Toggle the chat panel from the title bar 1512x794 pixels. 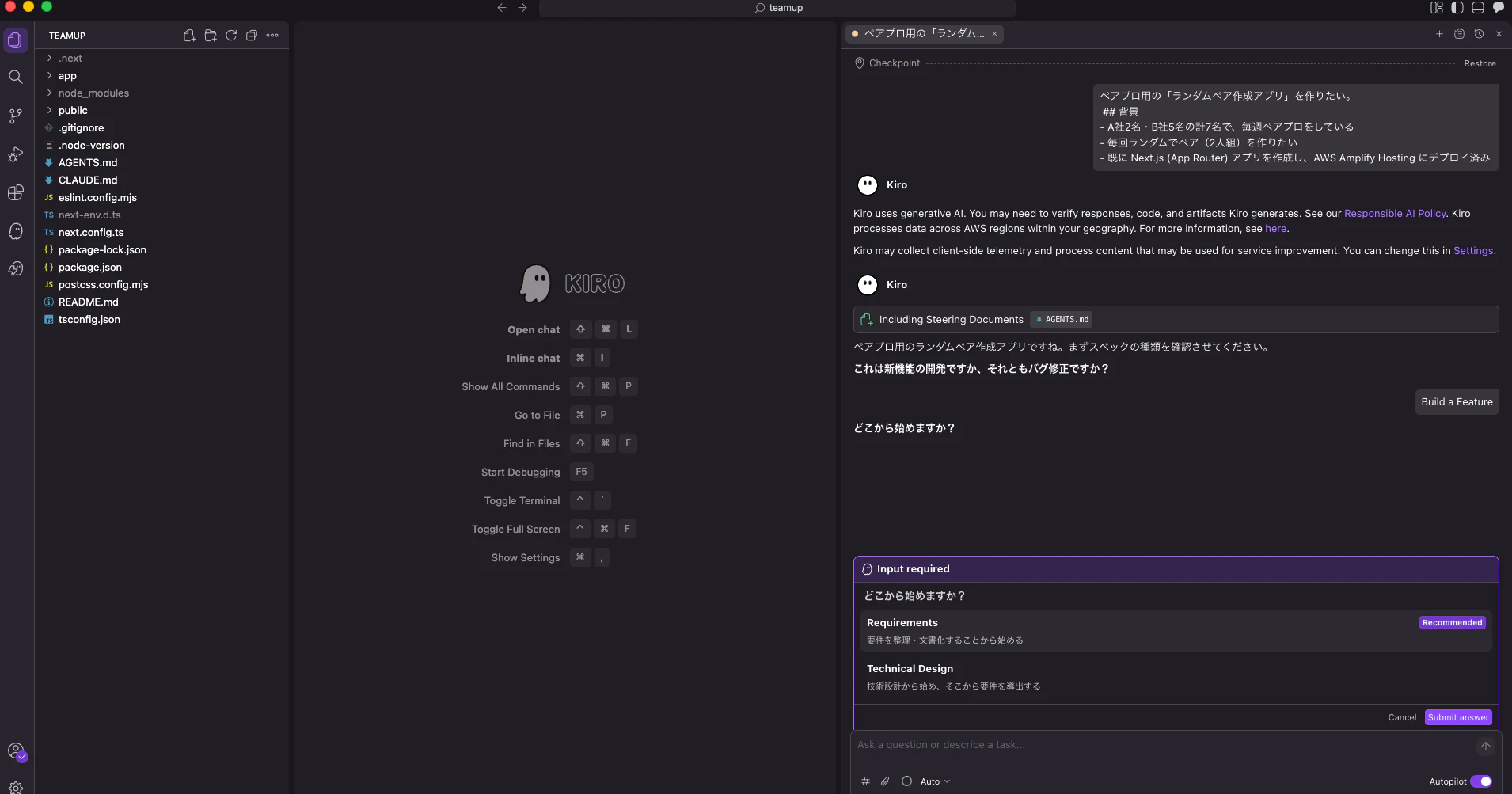click(1499, 8)
